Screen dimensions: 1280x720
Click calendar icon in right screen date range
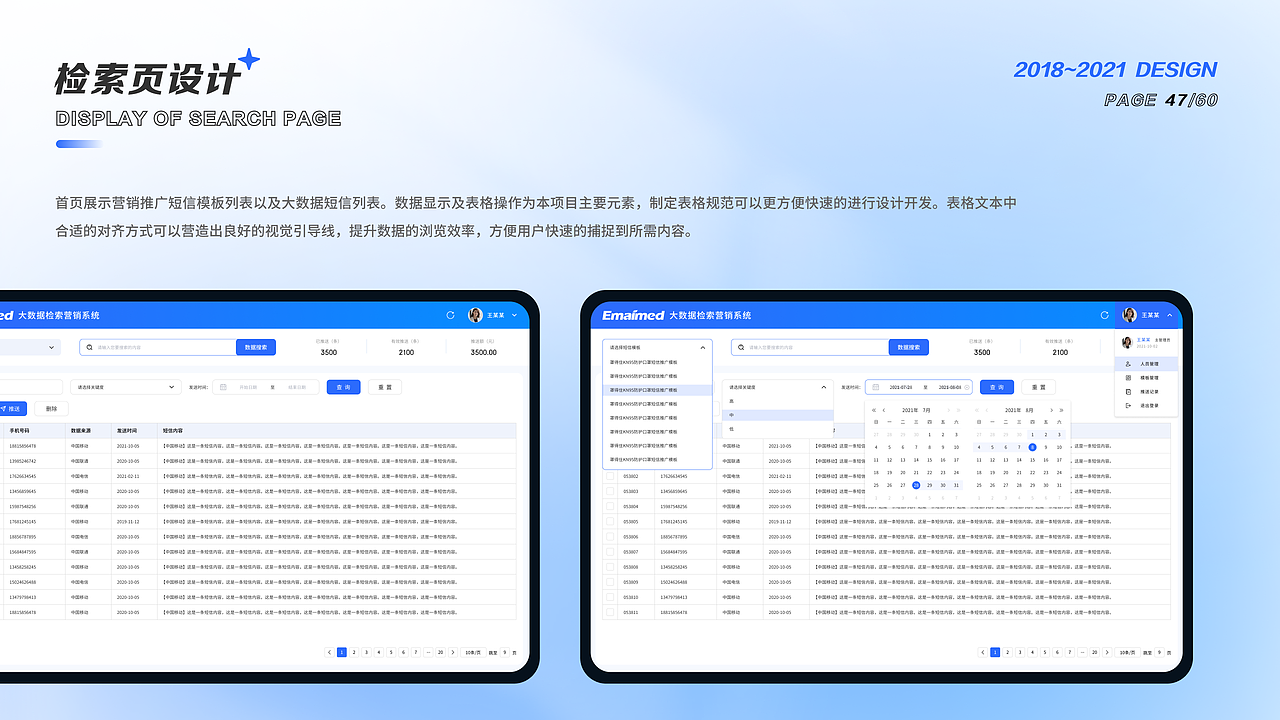[876, 387]
